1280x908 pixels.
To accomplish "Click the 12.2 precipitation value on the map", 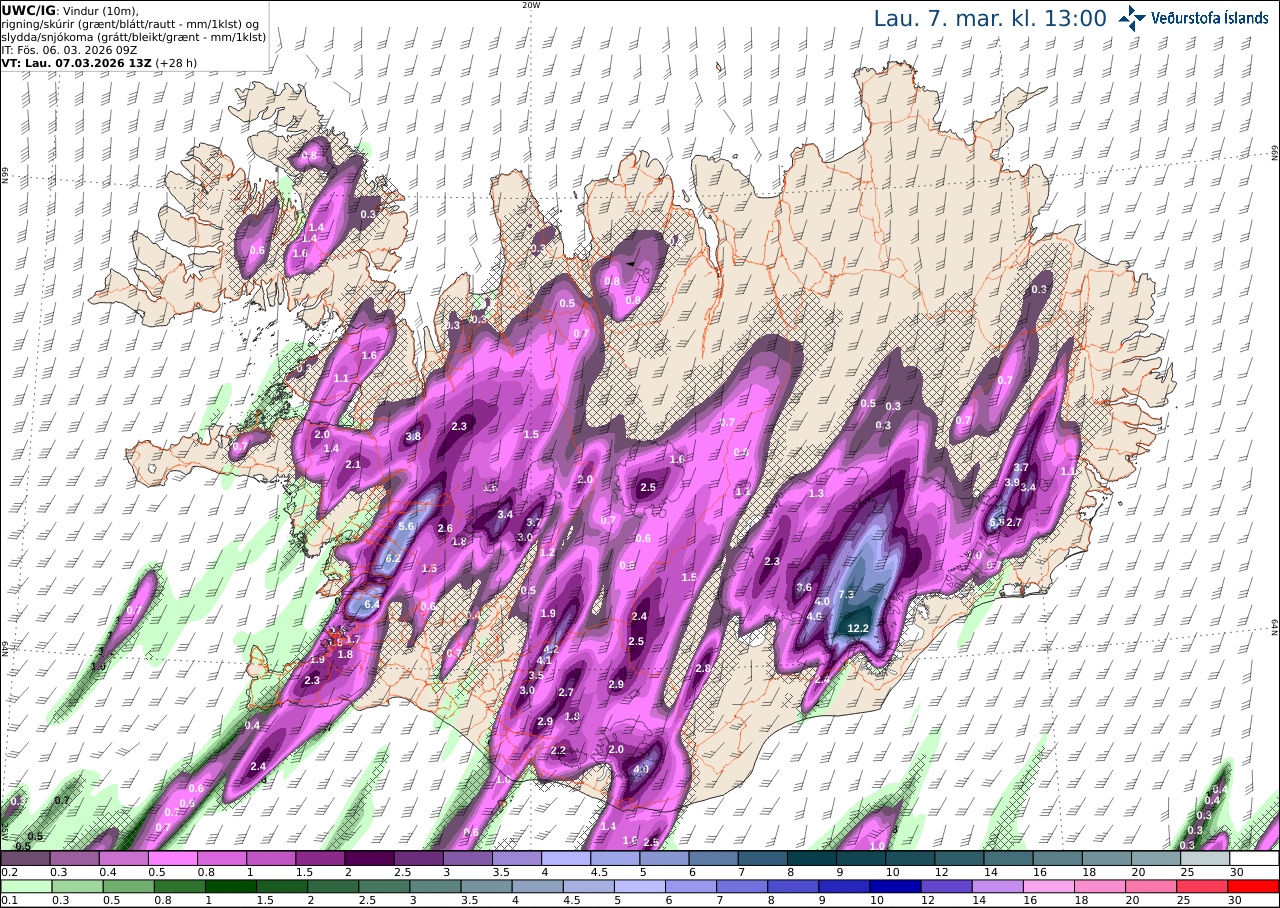I will point(858,628).
